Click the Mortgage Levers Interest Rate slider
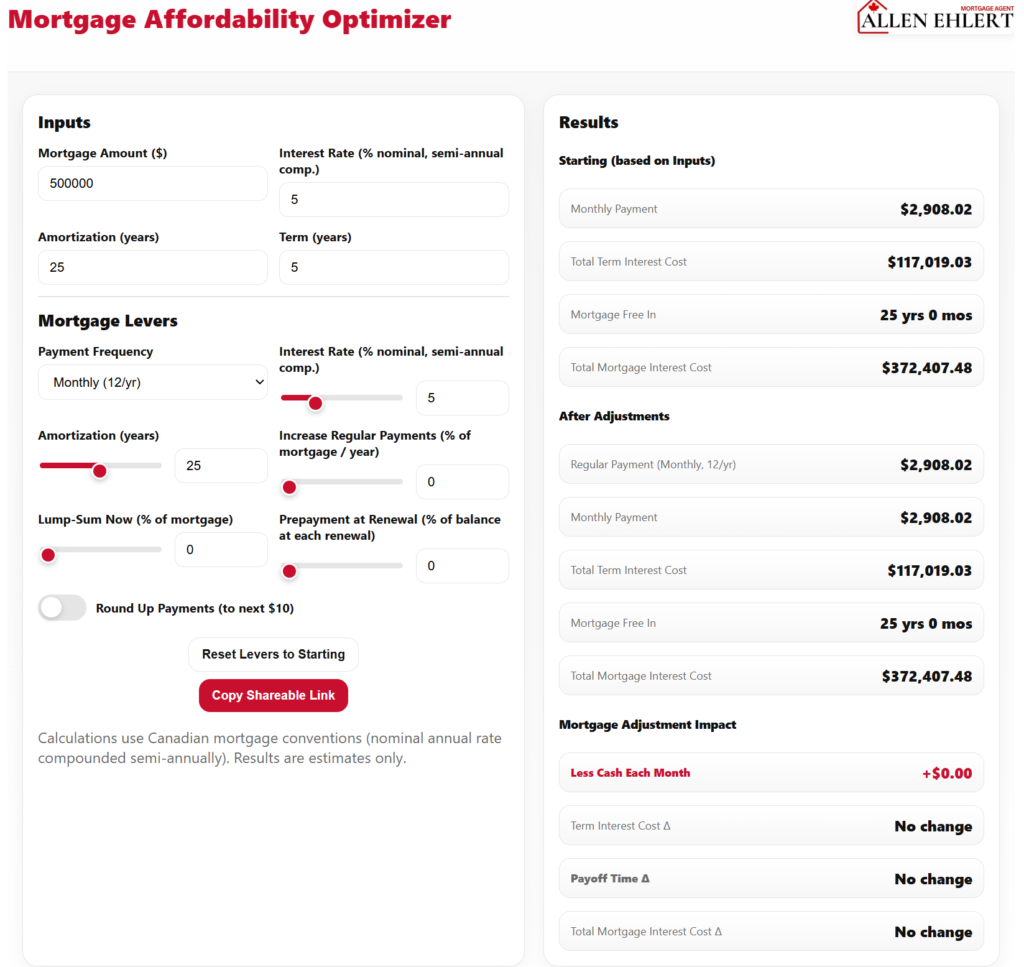The height and width of the screenshot is (967, 1024). coord(341,398)
